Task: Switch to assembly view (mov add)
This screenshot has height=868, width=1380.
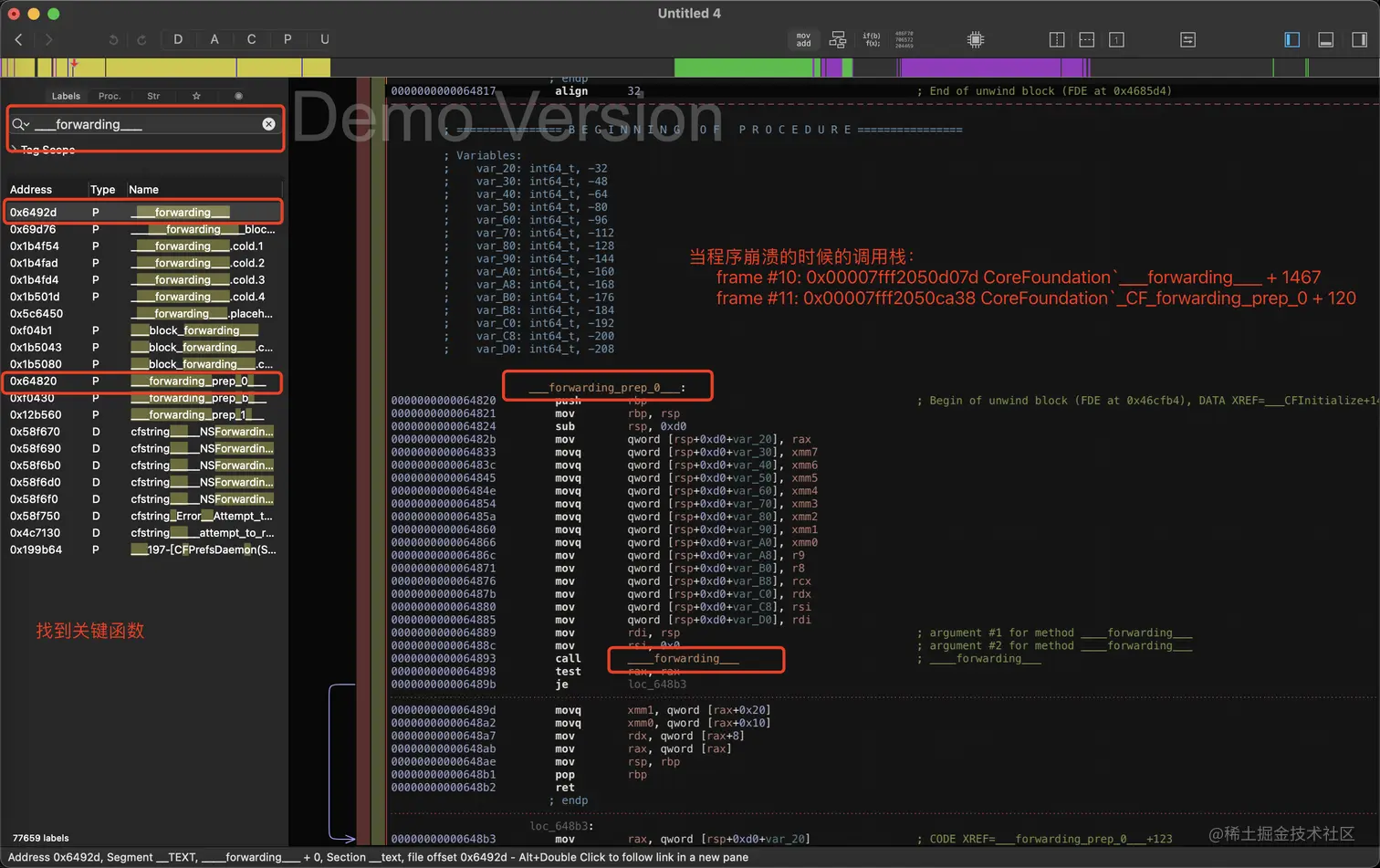Action: point(803,40)
